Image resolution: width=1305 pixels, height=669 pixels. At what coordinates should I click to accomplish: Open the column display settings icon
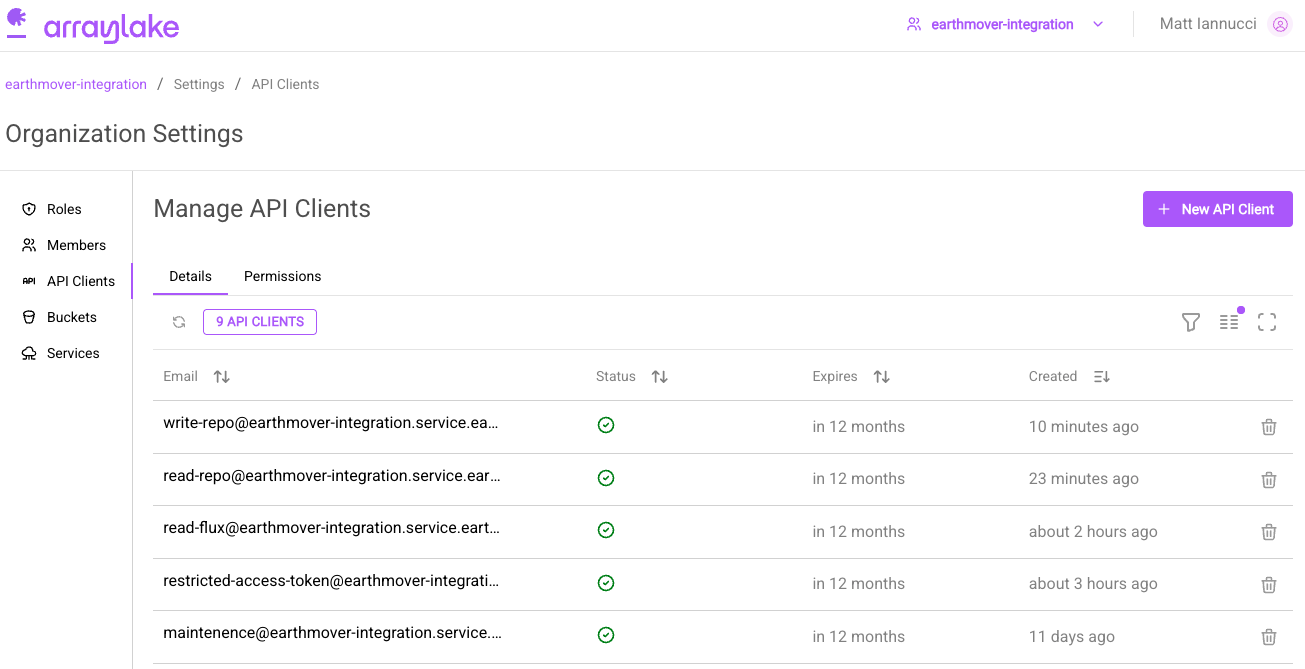1229,322
